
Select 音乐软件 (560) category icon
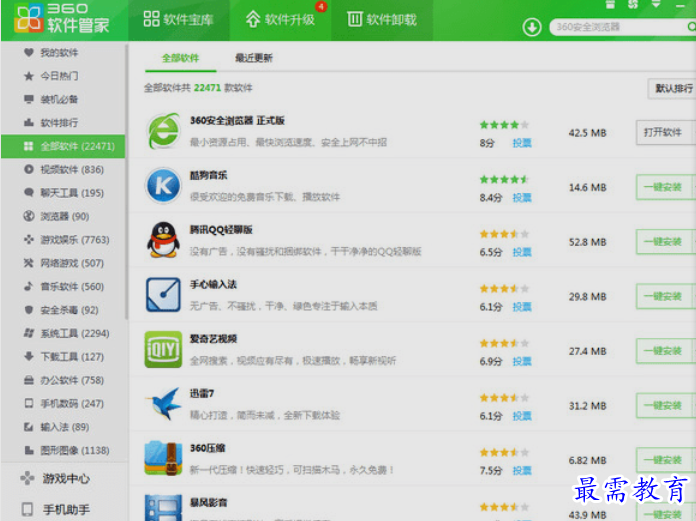29,286
